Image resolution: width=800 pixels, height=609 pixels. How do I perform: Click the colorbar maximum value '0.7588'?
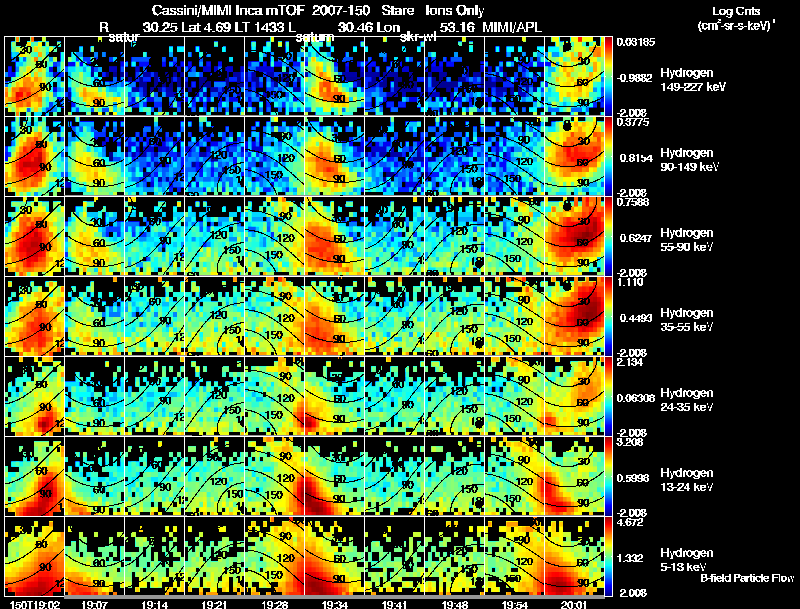tap(632, 202)
